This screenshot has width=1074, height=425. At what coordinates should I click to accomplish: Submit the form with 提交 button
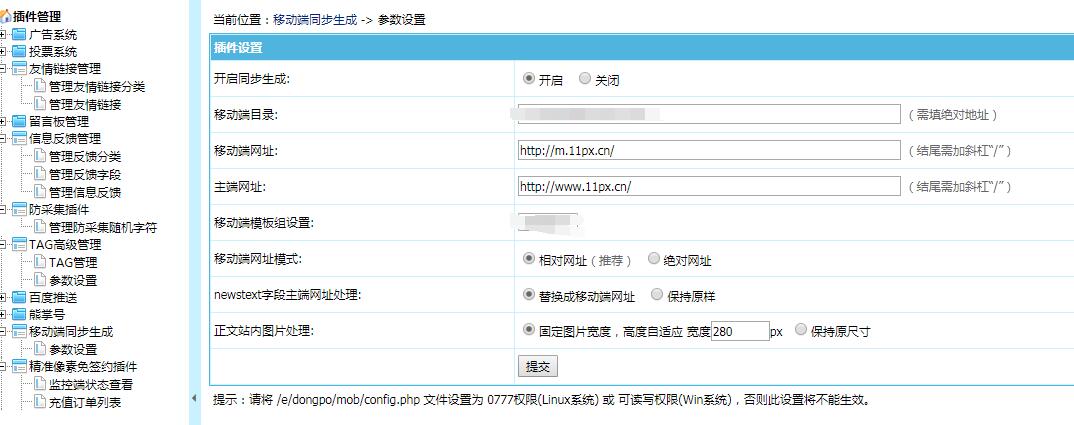coord(538,367)
